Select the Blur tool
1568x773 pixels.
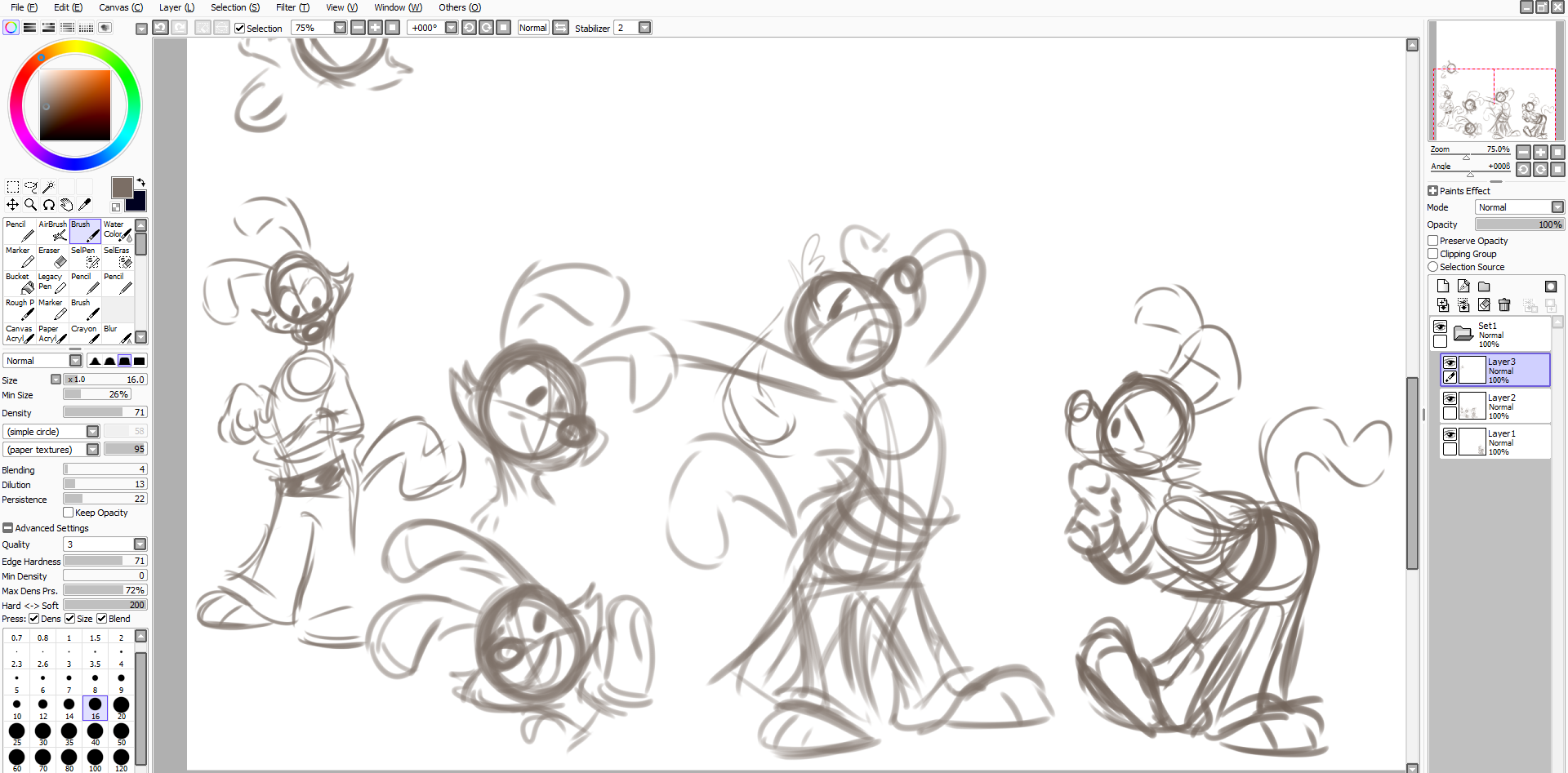(118, 335)
